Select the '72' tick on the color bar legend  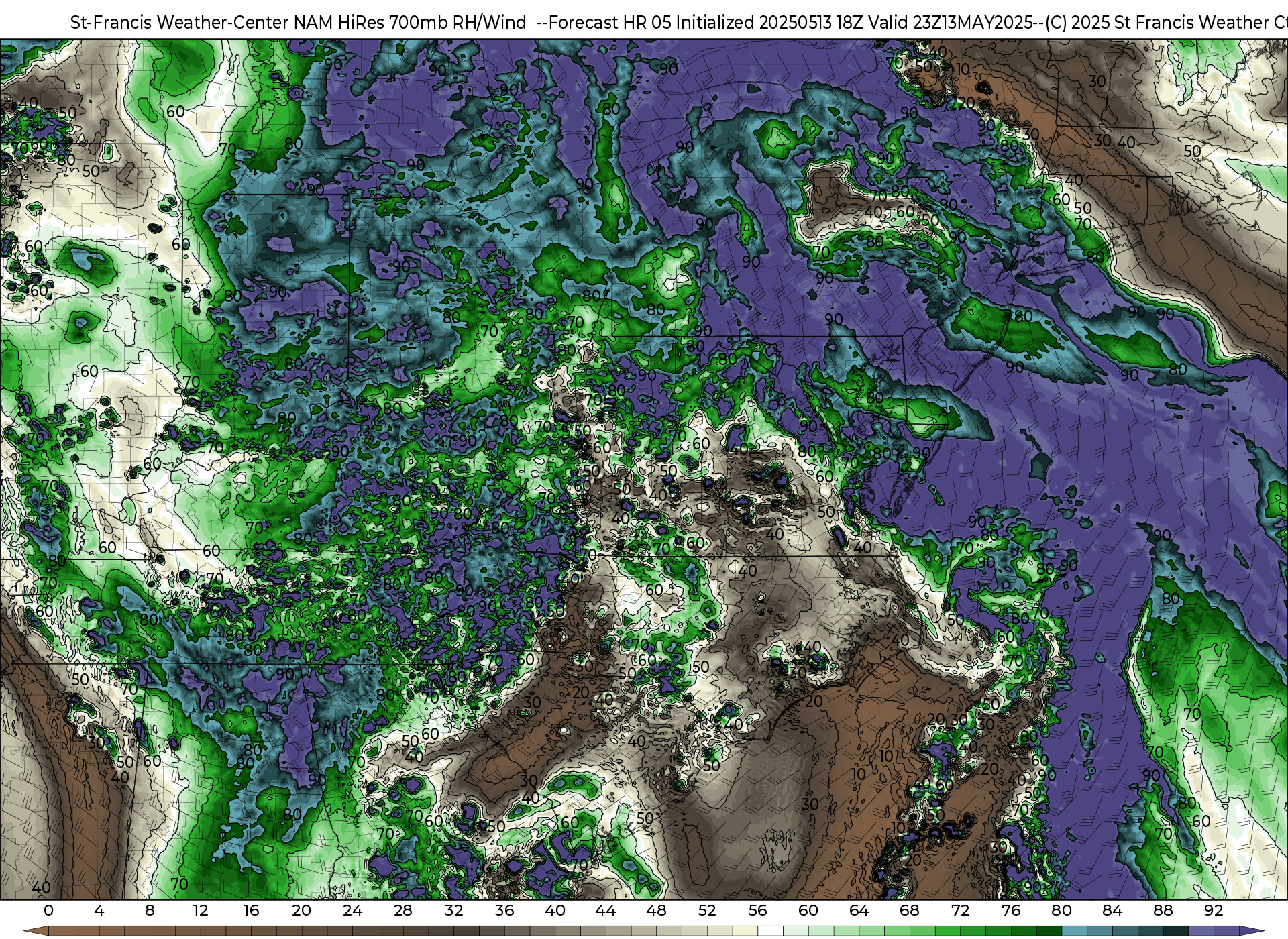coord(960,910)
